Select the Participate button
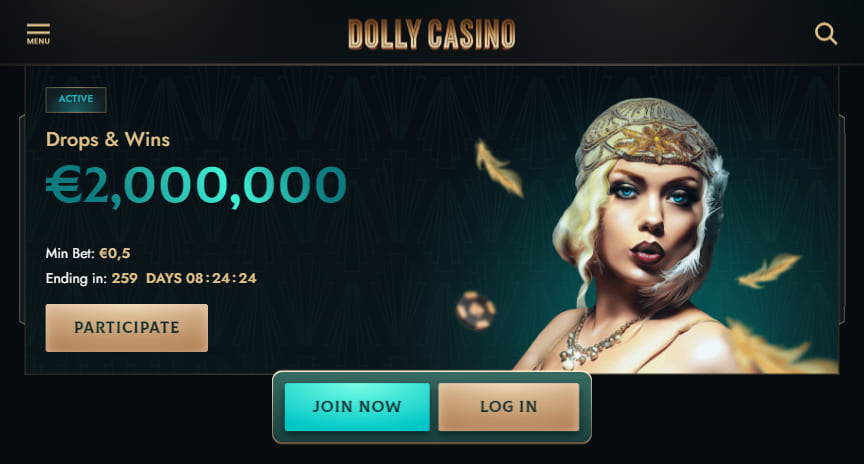 [x=127, y=328]
